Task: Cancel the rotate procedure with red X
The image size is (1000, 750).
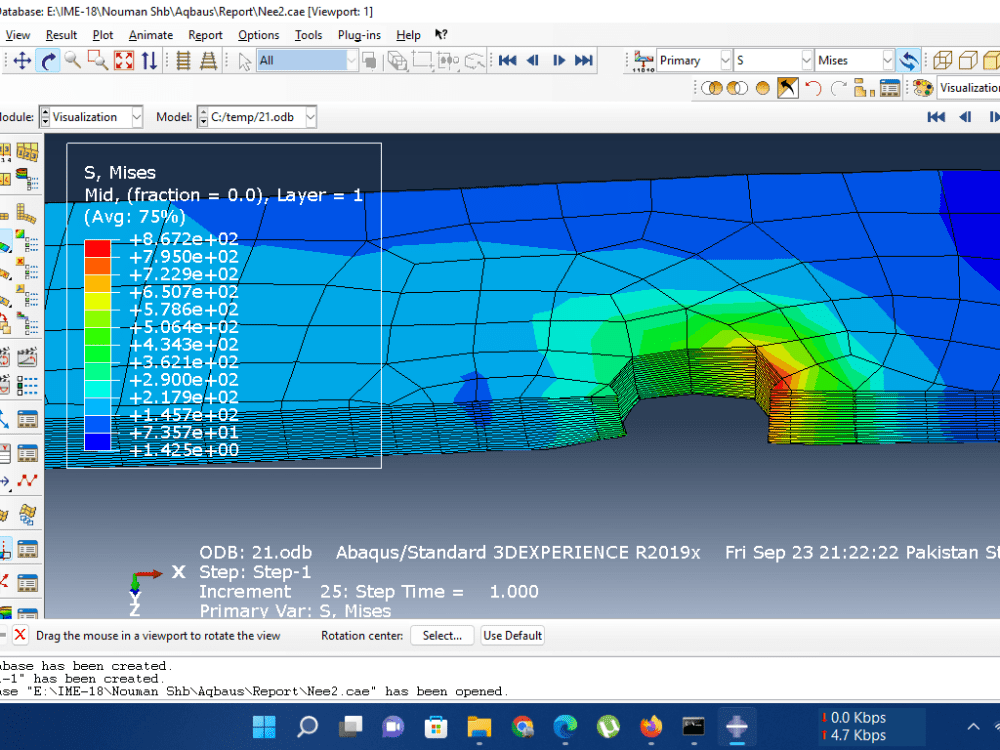Action: pos(20,635)
